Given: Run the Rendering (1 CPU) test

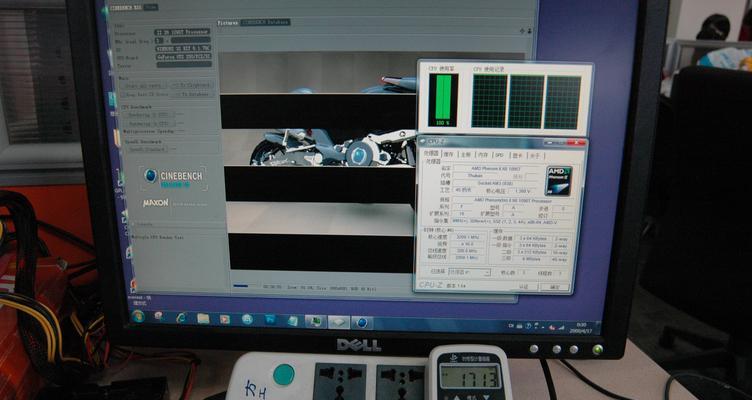Looking at the screenshot, I should point(151,115).
